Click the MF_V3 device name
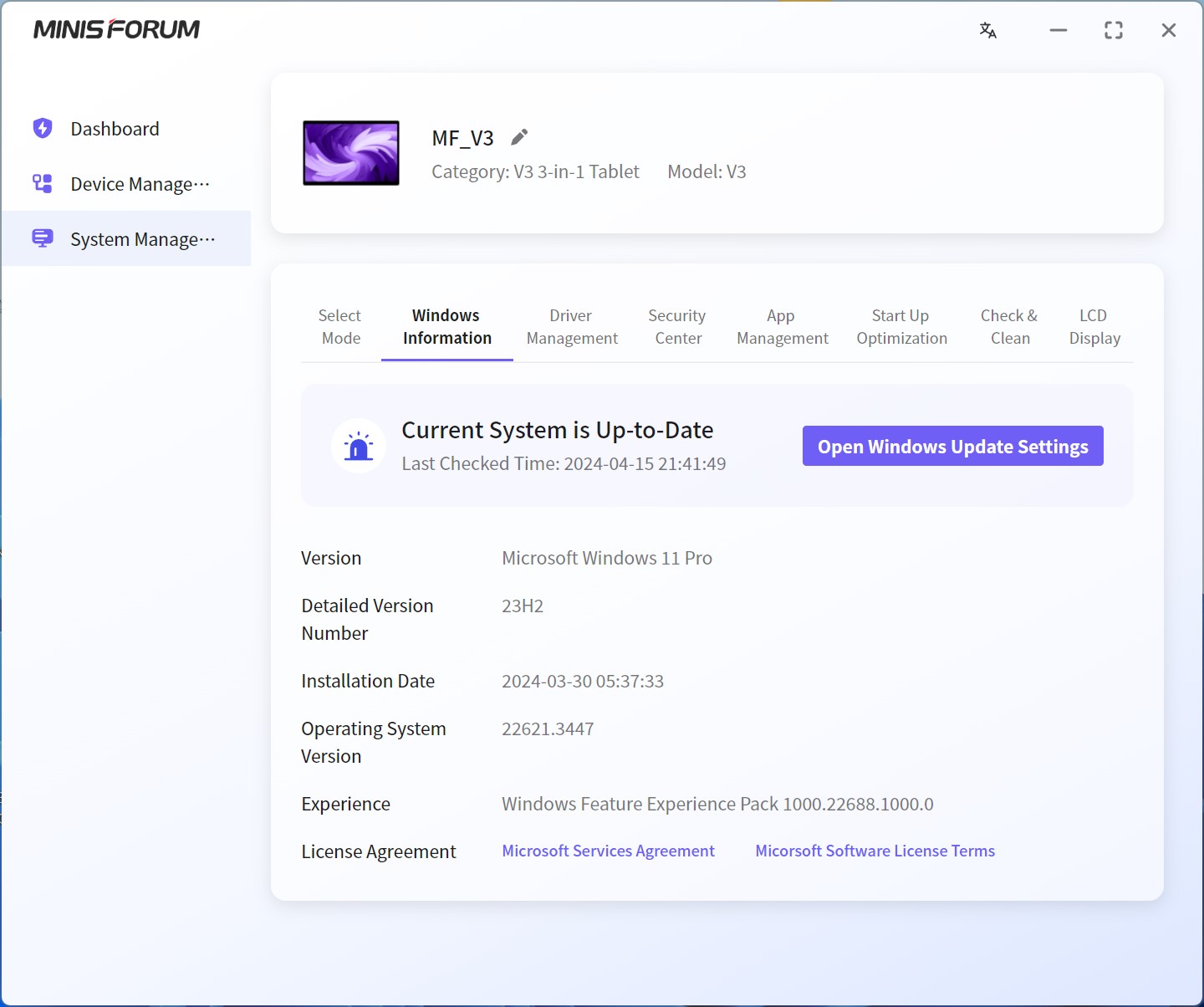The height and width of the screenshot is (1007, 1204). (462, 138)
